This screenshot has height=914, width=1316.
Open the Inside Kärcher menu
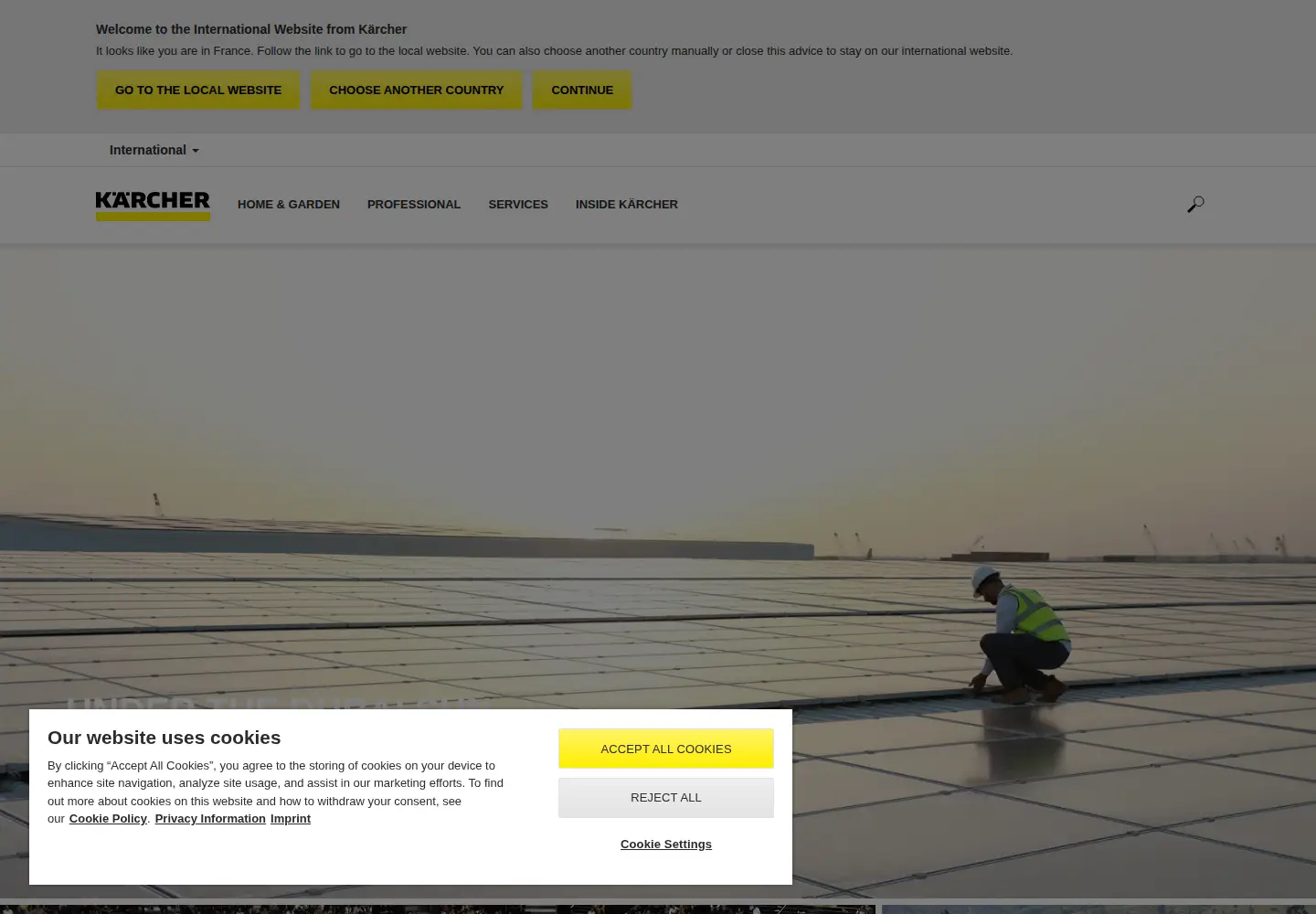pos(627,205)
